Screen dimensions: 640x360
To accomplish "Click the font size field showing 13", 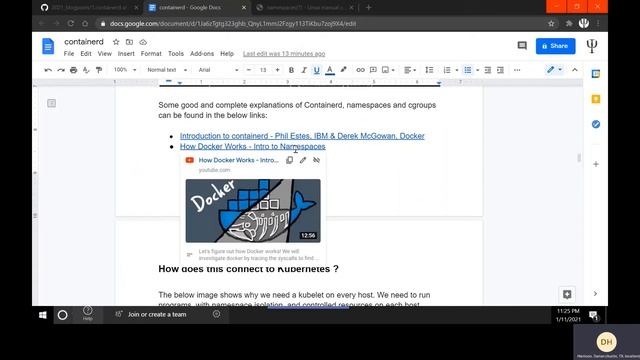I will coord(263,70).
